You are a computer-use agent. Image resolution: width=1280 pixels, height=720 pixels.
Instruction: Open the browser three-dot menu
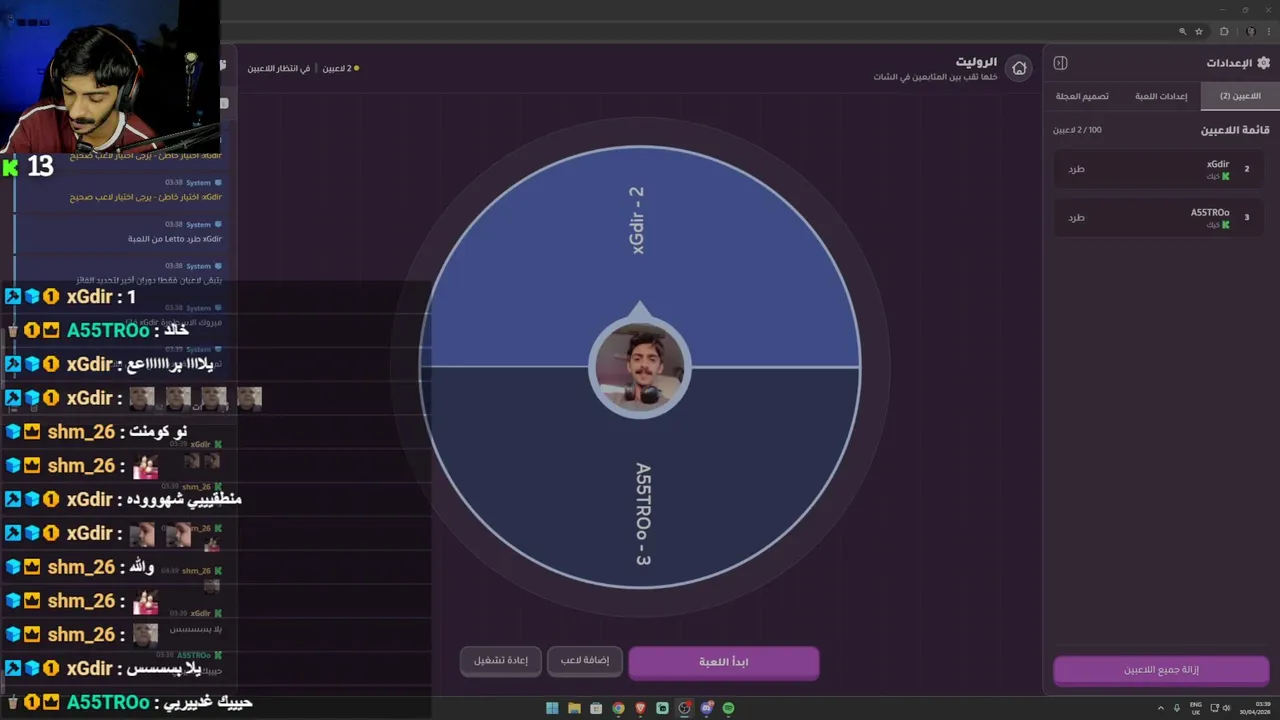[1269, 32]
